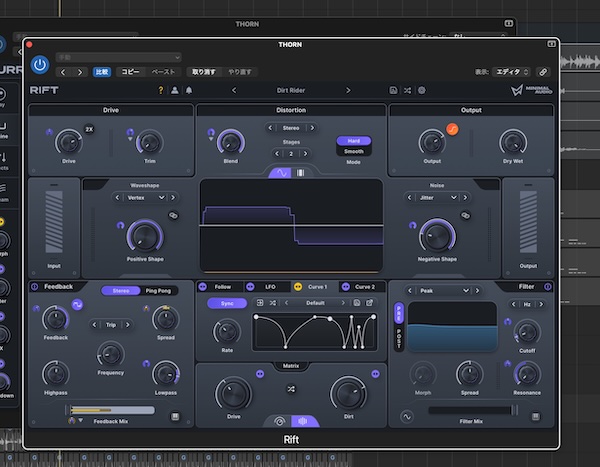Screen dimensions: 600x467
Task: Select next filter unit after Hz
Action: point(541,304)
